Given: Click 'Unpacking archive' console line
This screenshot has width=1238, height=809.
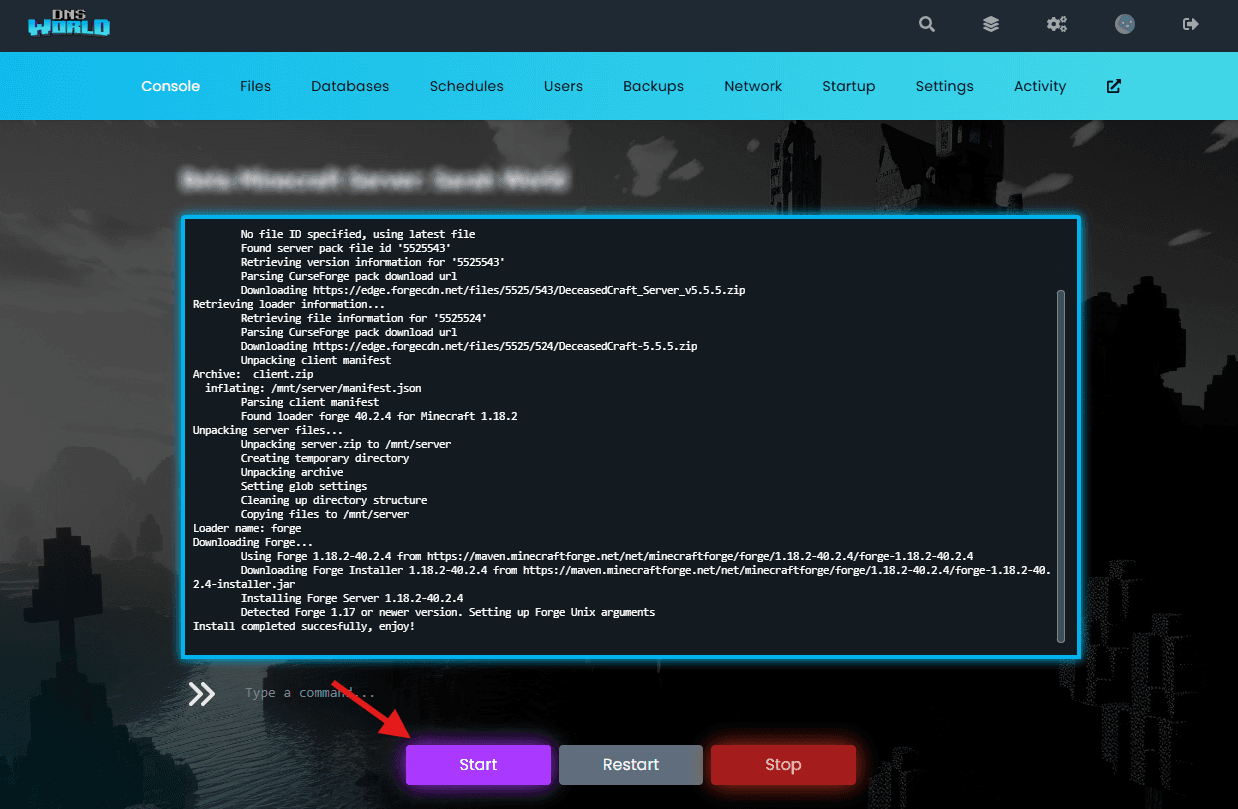Looking at the screenshot, I should 292,472.
